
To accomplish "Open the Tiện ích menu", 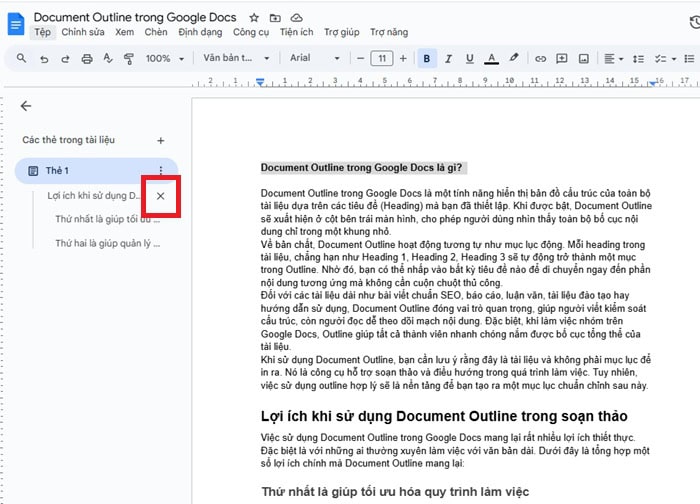I will (x=296, y=32).
